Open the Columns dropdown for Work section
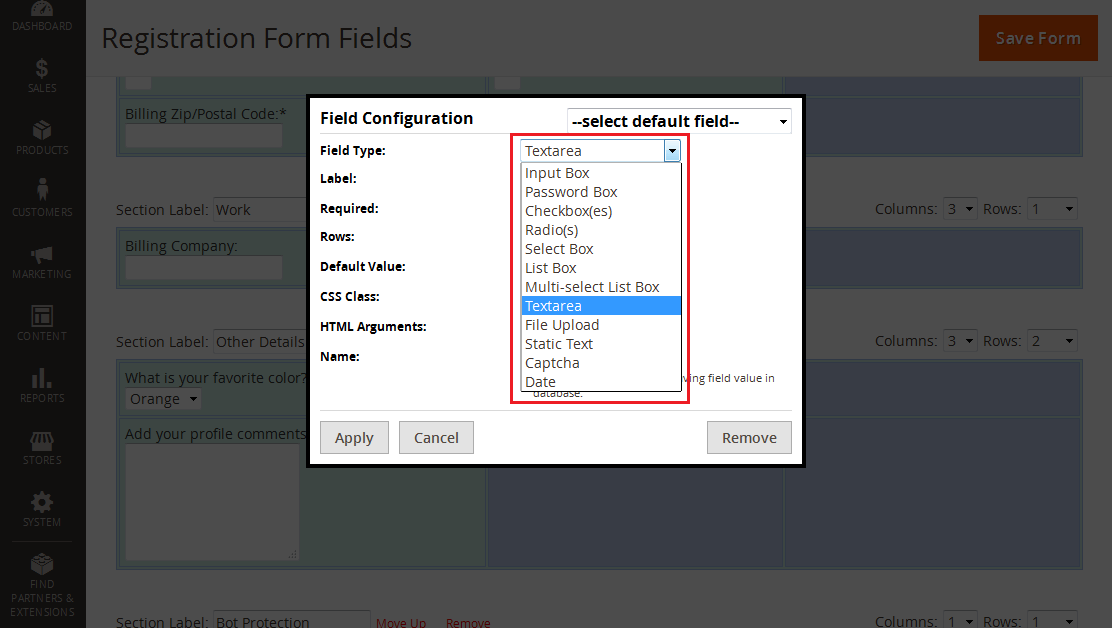The height and width of the screenshot is (628, 1112). 958,209
